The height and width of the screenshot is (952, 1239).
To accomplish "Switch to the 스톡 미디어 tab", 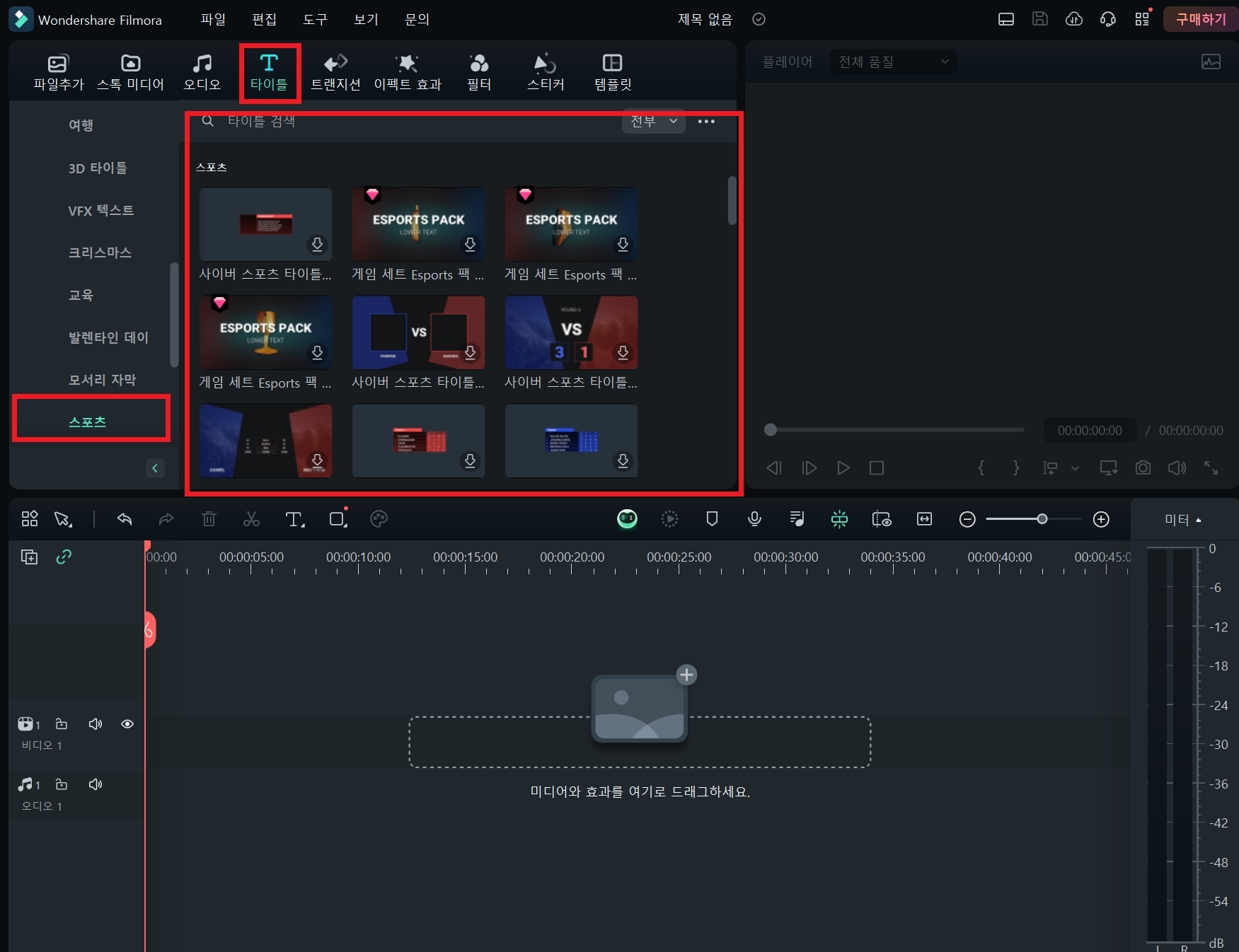I will pos(130,72).
